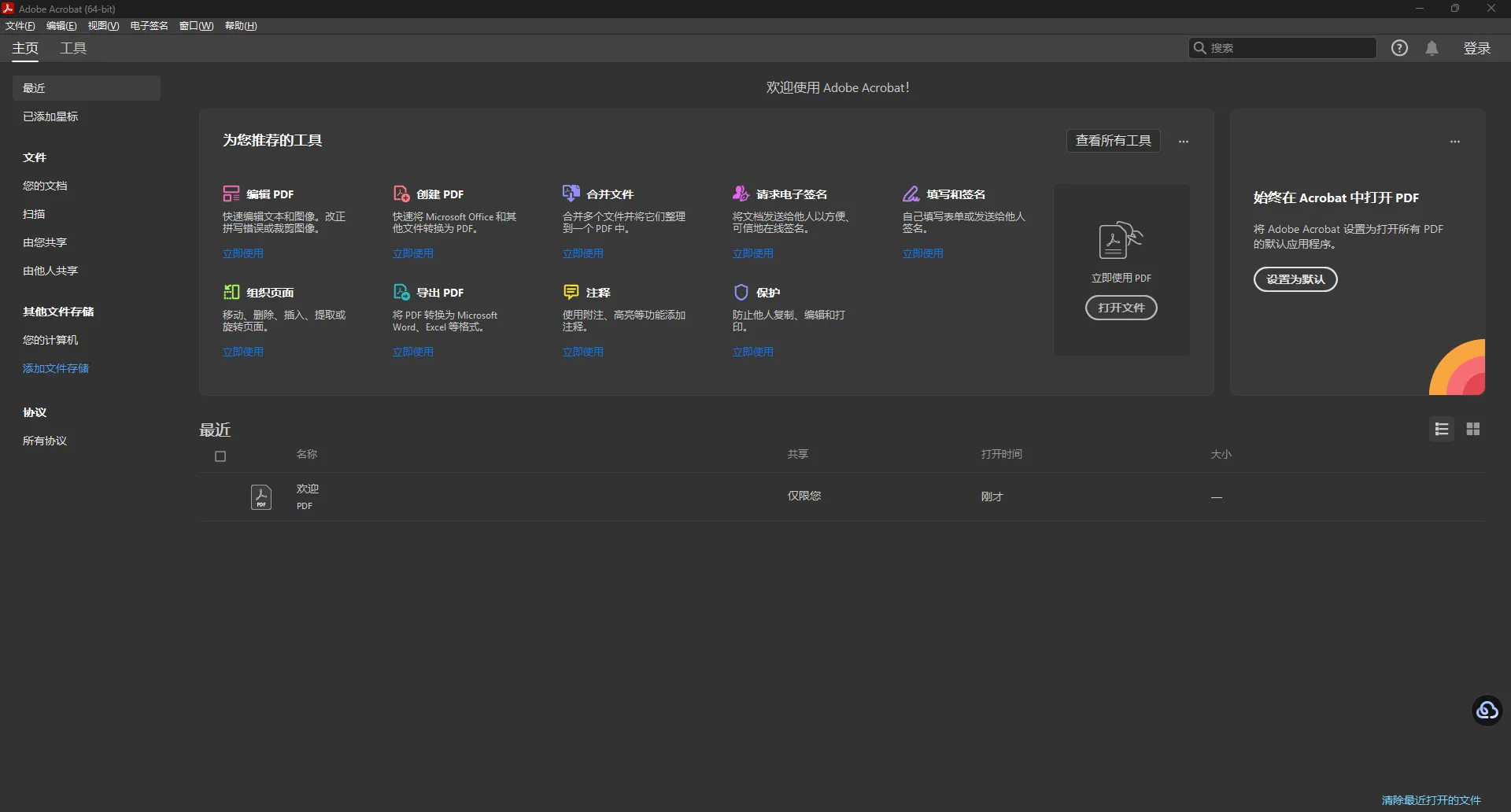The image size is (1511, 812).
Task: Click the 请求电子签名 tool icon
Action: [x=741, y=194]
